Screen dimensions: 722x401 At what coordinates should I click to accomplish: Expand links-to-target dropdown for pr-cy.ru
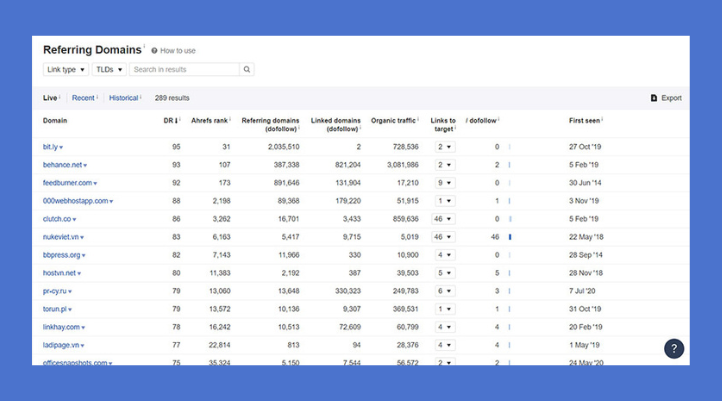tap(445, 291)
